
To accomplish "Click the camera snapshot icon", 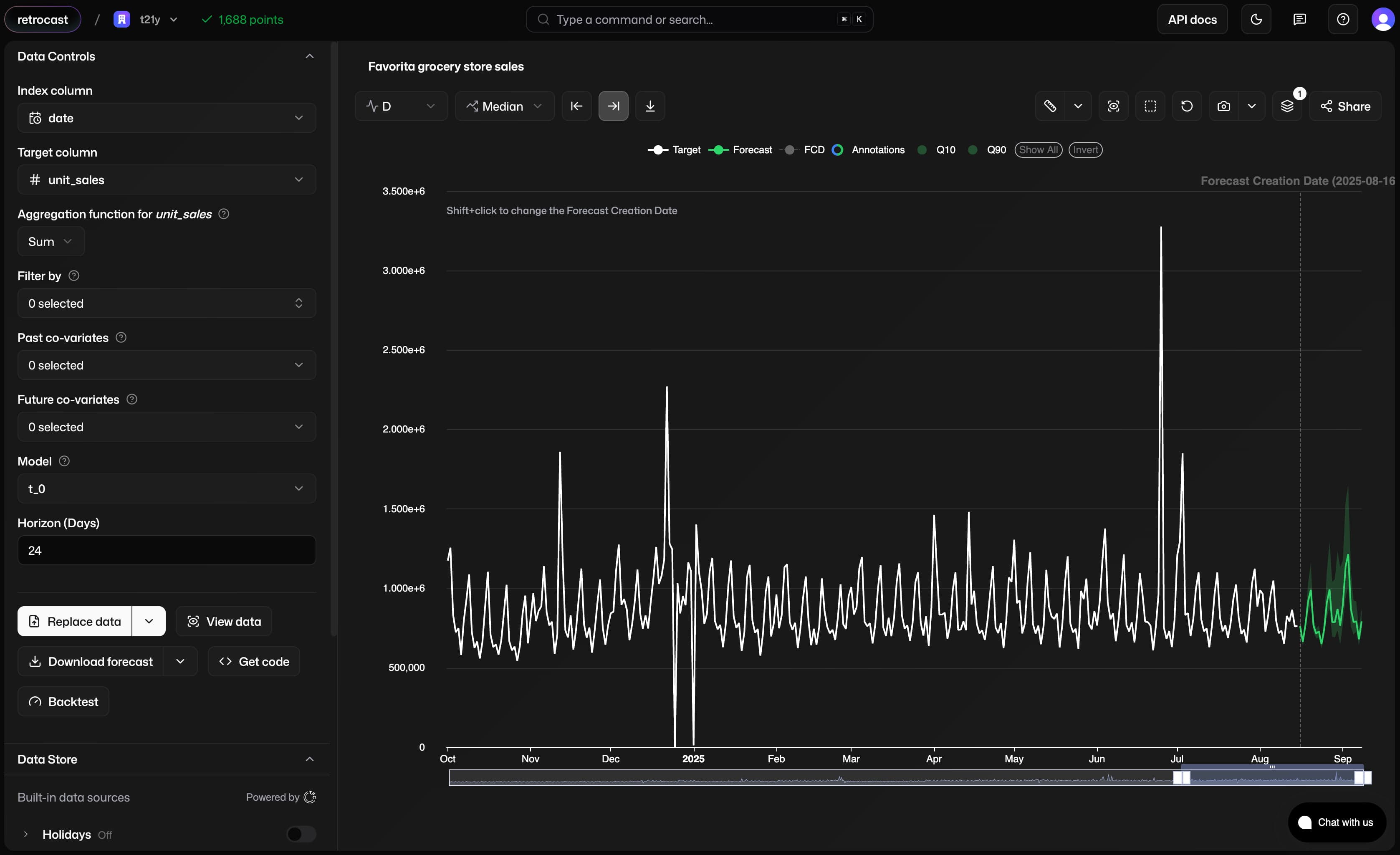I will [1224, 106].
